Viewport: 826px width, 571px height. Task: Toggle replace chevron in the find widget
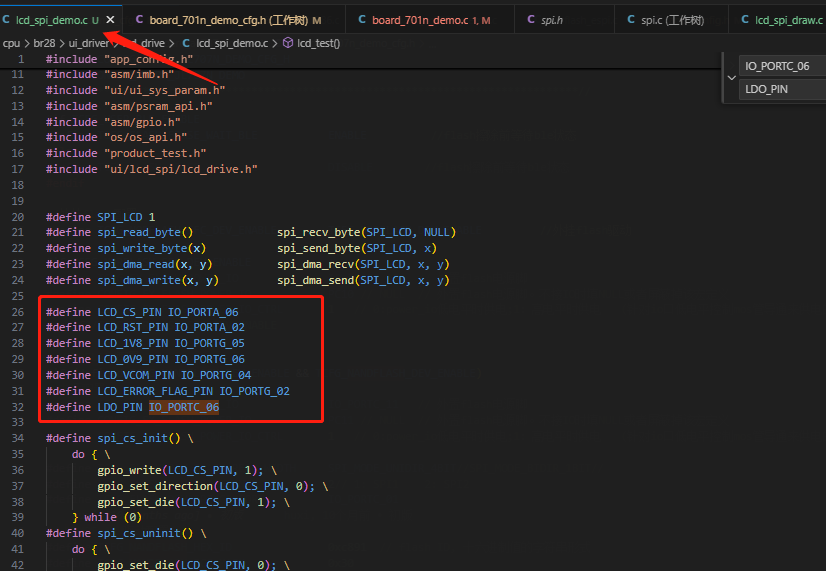tap(732, 77)
